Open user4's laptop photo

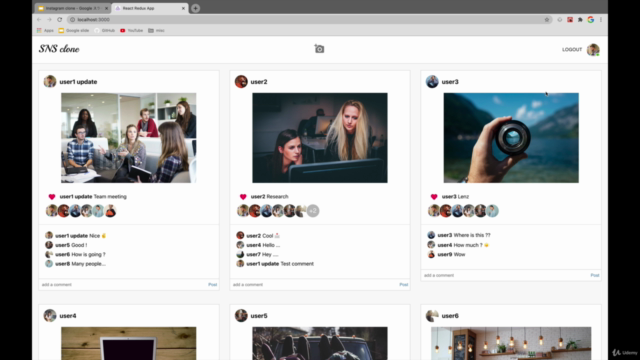[129, 343]
